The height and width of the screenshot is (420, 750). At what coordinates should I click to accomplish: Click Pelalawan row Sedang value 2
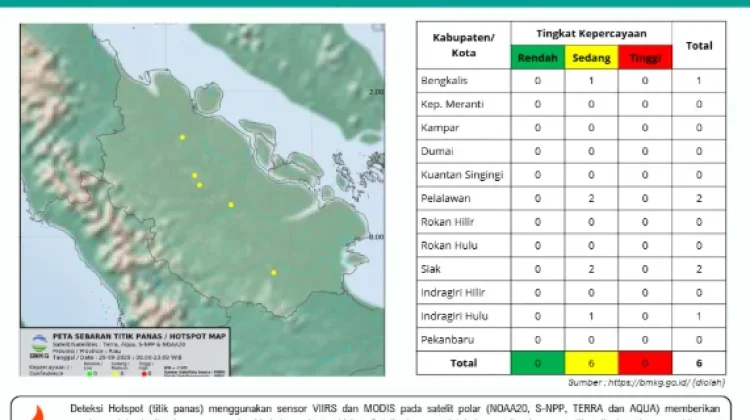pos(591,198)
